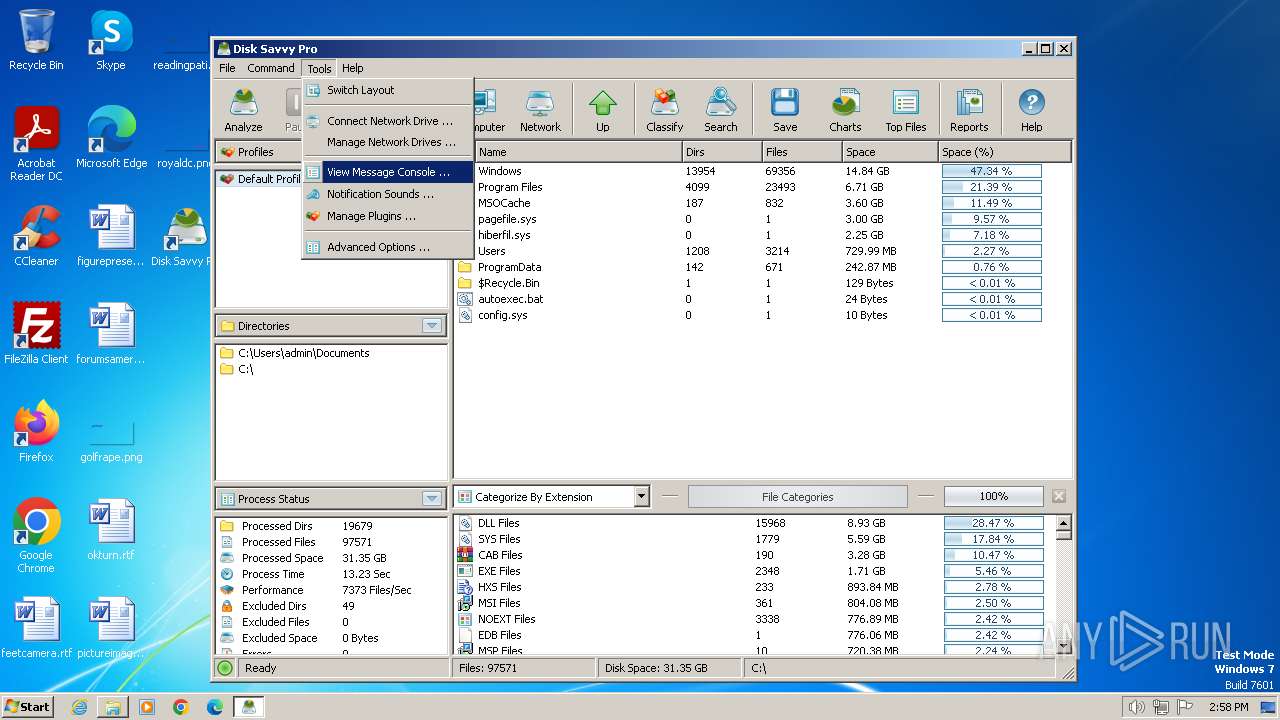Image resolution: width=1280 pixels, height=720 pixels.
Task: Open the Charts toolbar icon
Action: (845, 110)
